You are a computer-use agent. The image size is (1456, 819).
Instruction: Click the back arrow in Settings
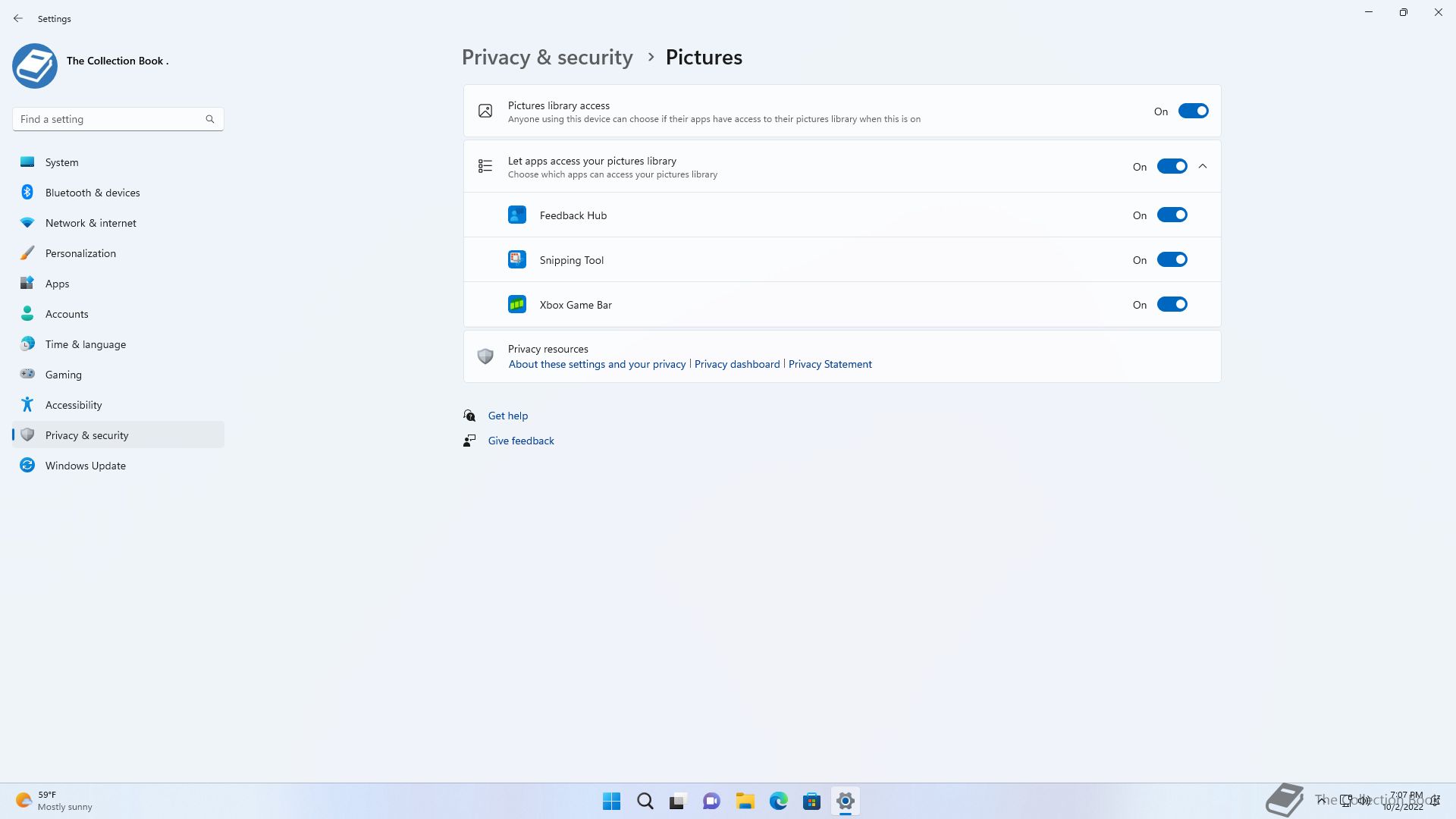point(18,18)
